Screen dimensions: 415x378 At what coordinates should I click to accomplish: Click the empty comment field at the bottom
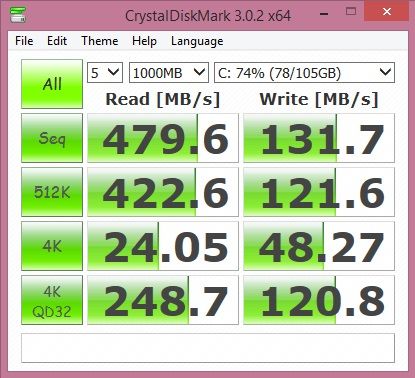pyautogui.click(x=208, y=348)
